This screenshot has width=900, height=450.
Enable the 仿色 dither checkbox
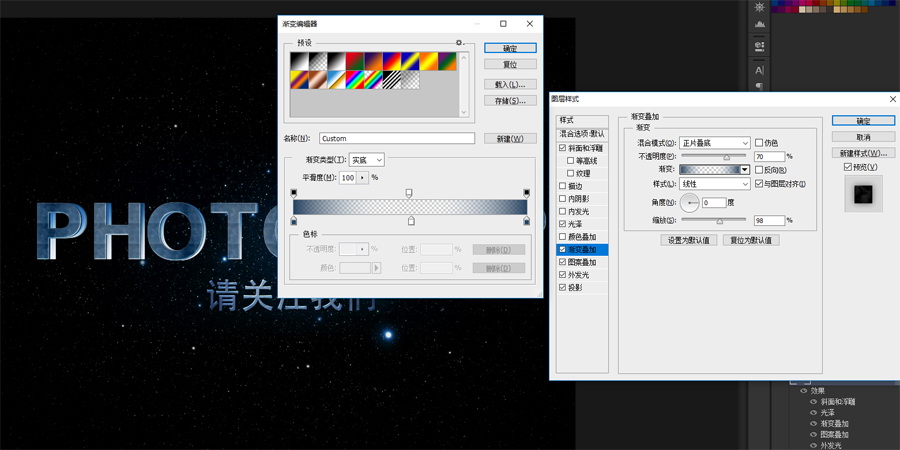pos(759,142)
